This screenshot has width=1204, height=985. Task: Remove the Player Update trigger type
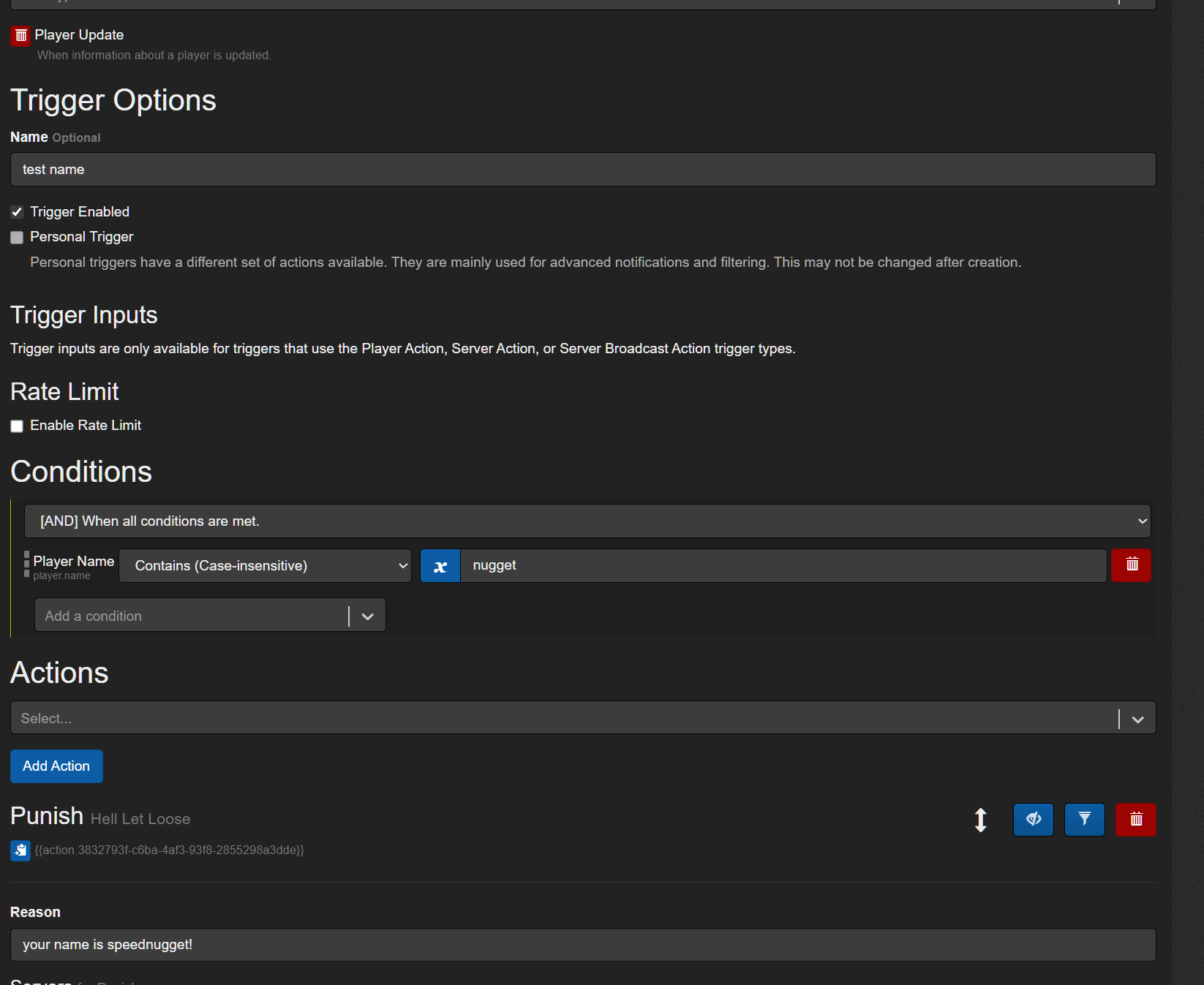[20, 36]
